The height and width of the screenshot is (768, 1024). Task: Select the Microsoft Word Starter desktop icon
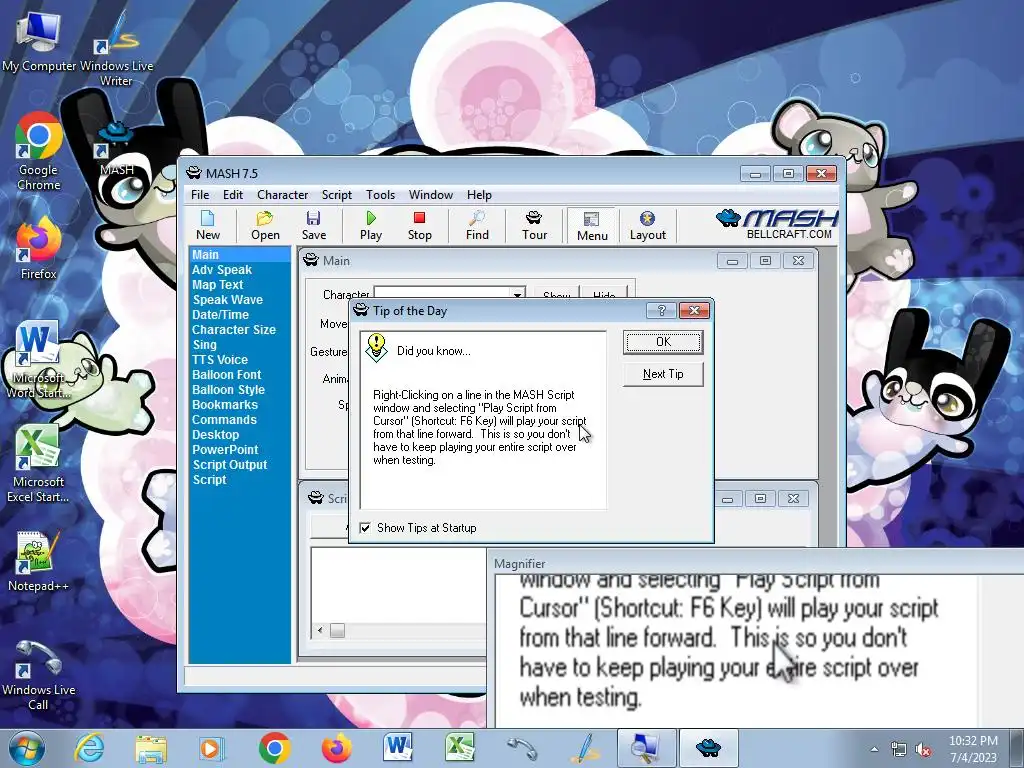38,360
